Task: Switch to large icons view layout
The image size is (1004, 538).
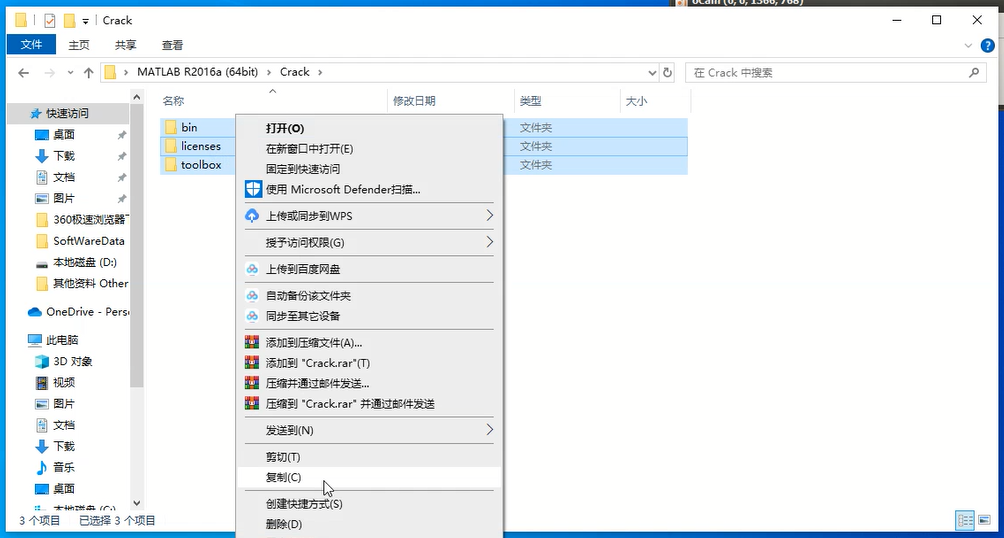Action: coord(984,519)
